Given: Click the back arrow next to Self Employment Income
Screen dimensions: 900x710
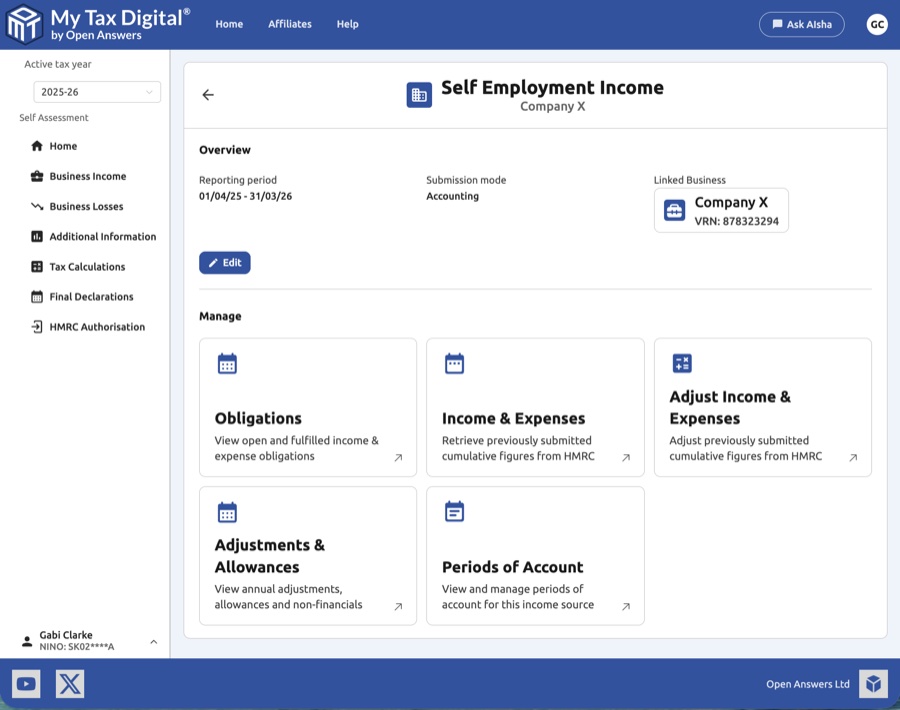Looking at the screenshot, I should (207, 94).
